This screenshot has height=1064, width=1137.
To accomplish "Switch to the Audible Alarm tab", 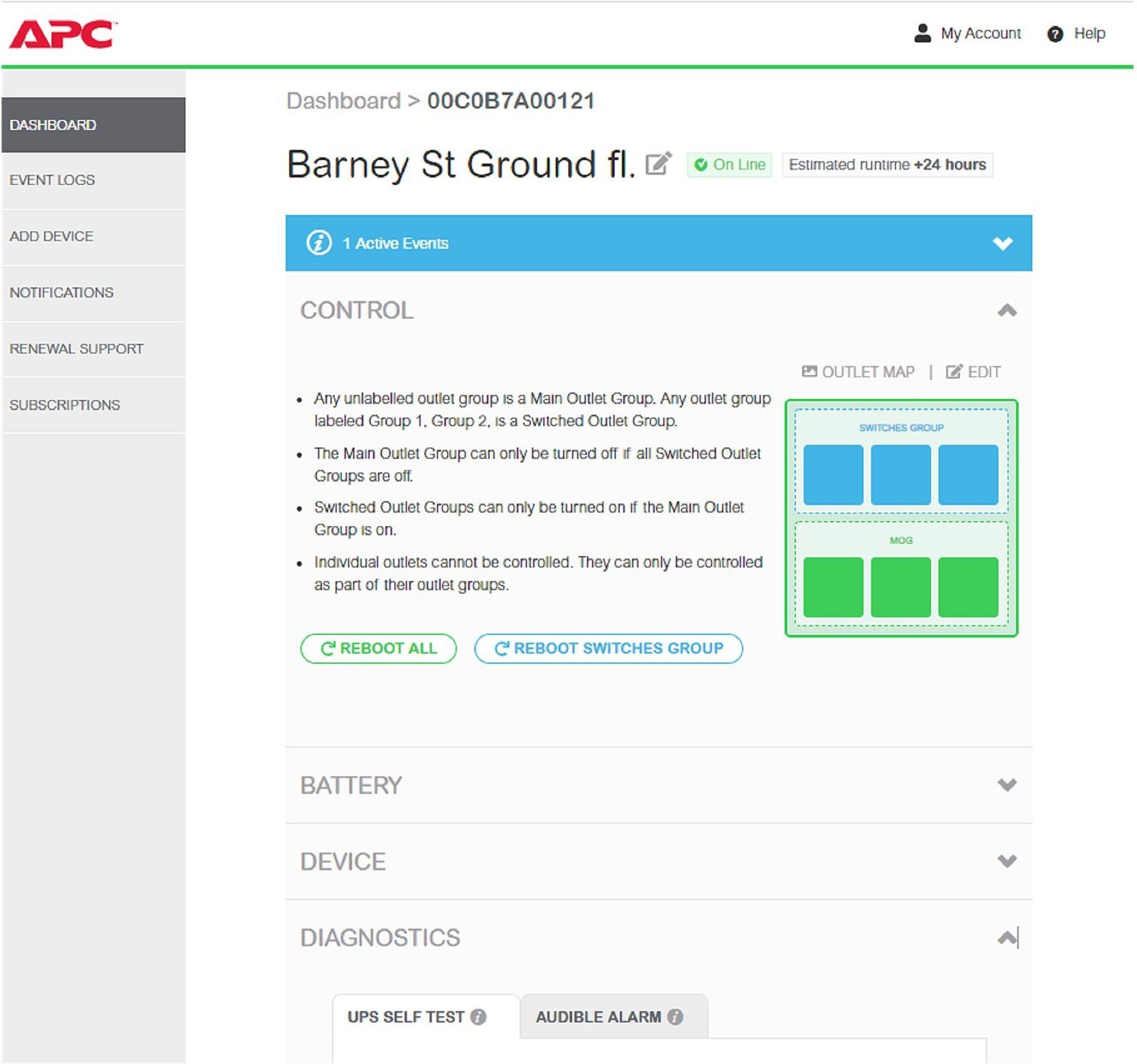I will click(598, 1016).
